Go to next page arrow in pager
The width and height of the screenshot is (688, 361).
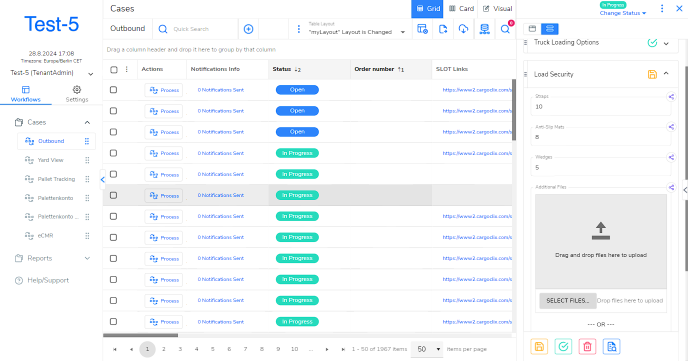coord(327,349)
